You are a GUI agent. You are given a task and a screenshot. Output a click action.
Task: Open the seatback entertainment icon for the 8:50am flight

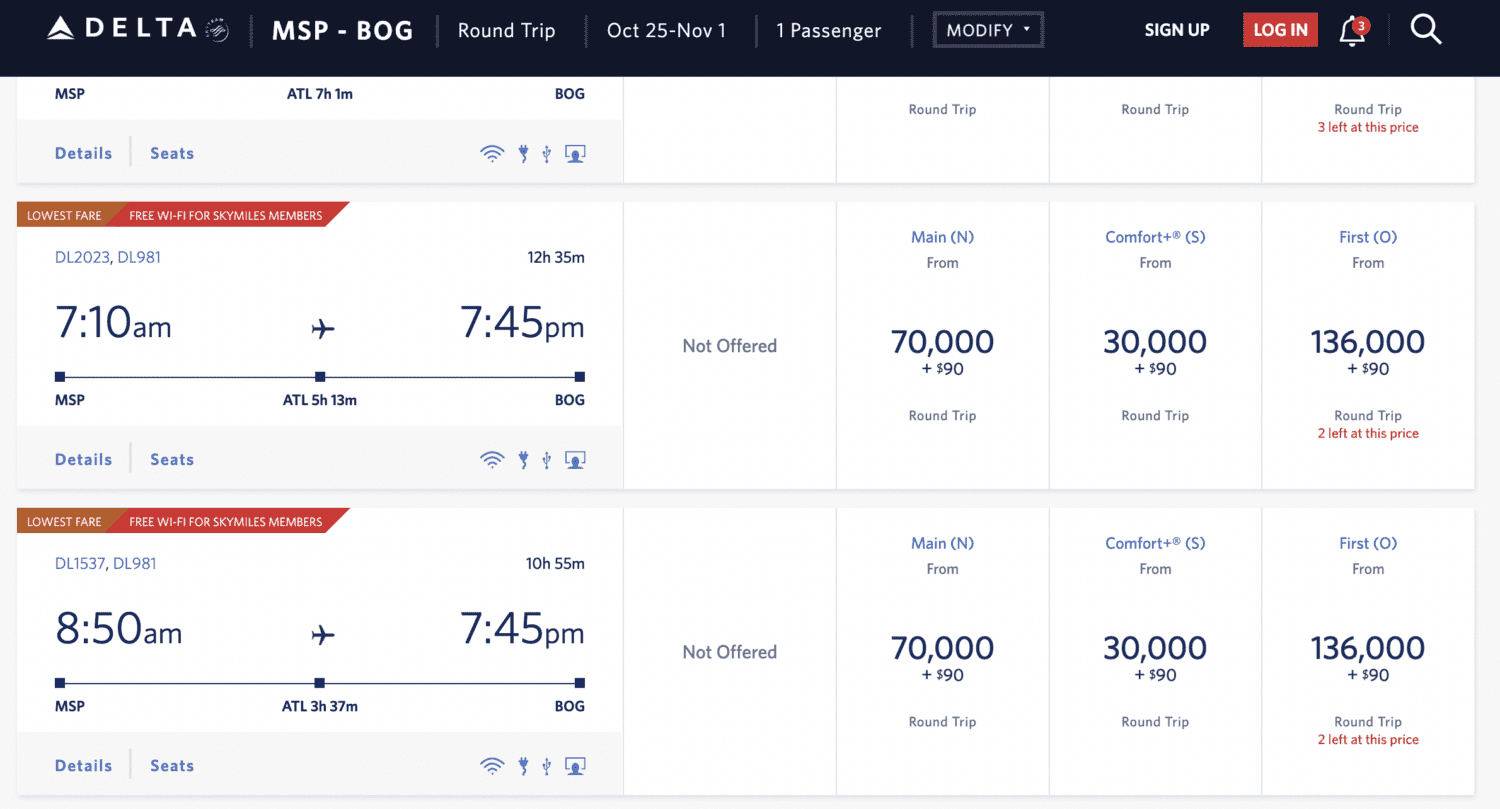575,765
